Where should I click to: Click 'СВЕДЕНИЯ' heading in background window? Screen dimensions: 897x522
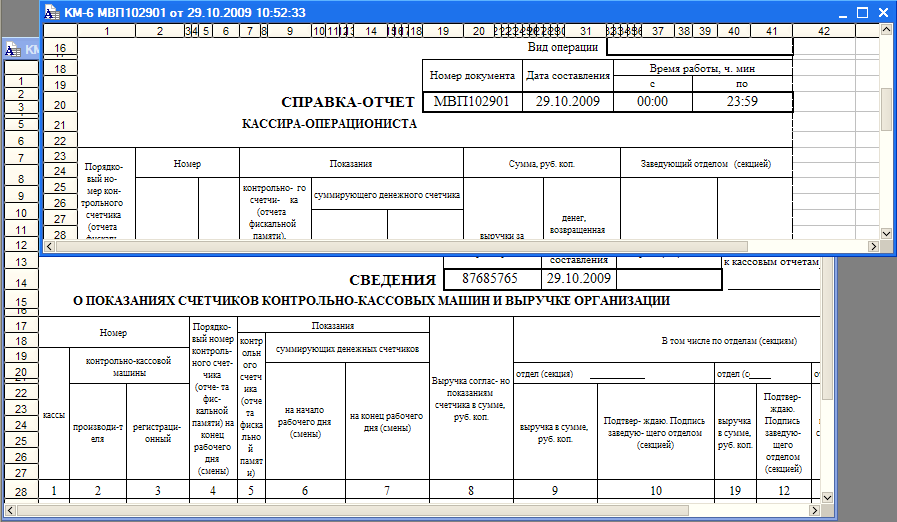[392, 280]
